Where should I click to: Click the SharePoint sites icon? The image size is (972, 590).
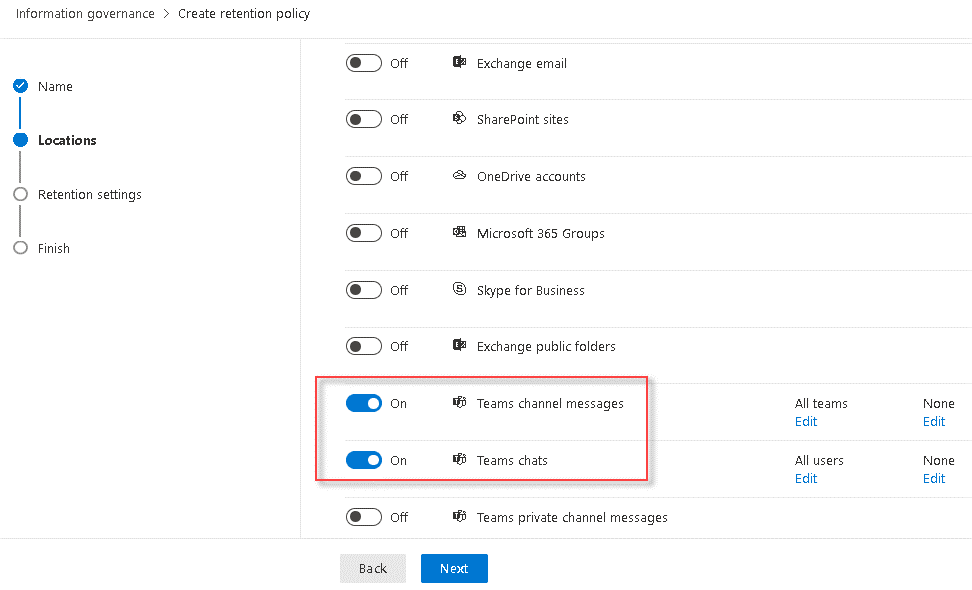458,118
